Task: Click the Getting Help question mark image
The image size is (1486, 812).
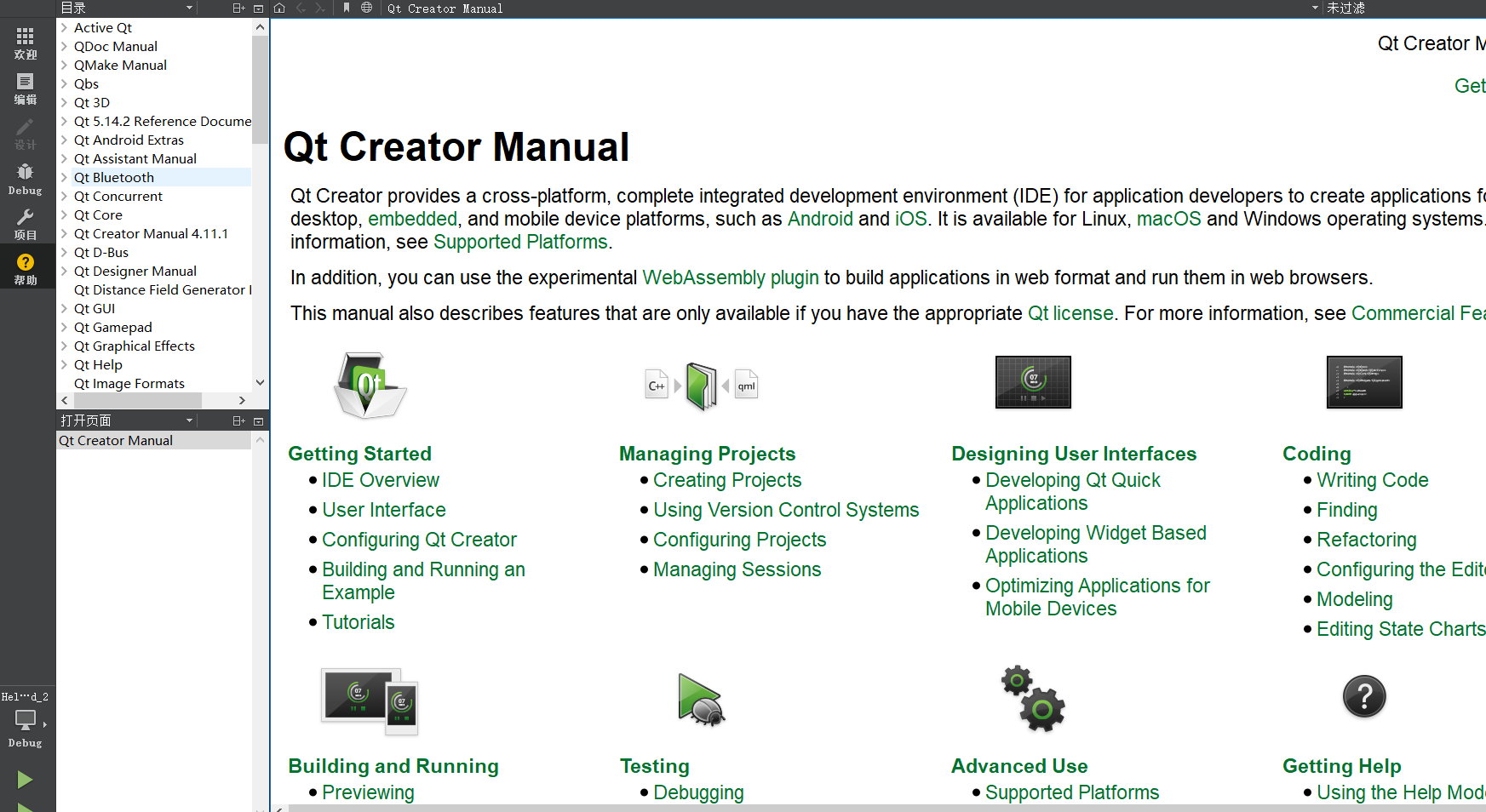Action: pos(1364,696)
